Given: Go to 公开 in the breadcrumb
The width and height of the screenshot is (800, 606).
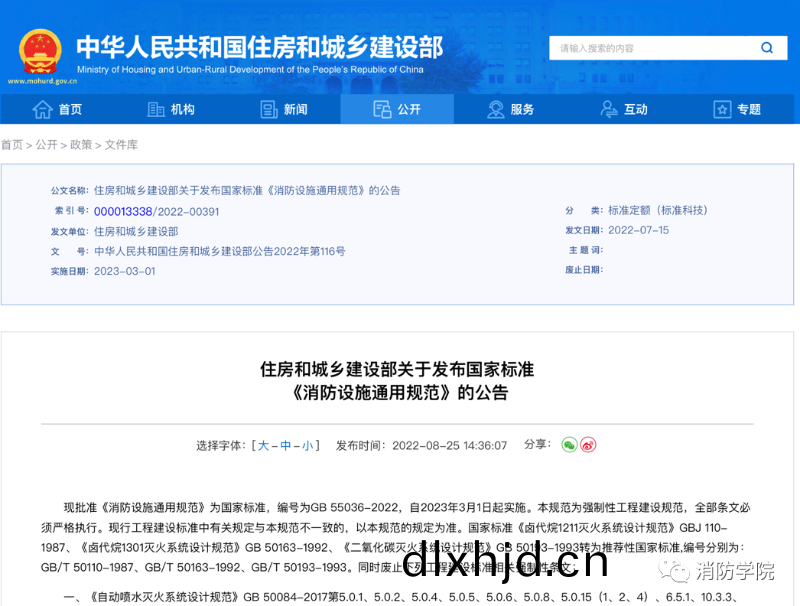Looking at the screenshot, I should pos(46,145).
